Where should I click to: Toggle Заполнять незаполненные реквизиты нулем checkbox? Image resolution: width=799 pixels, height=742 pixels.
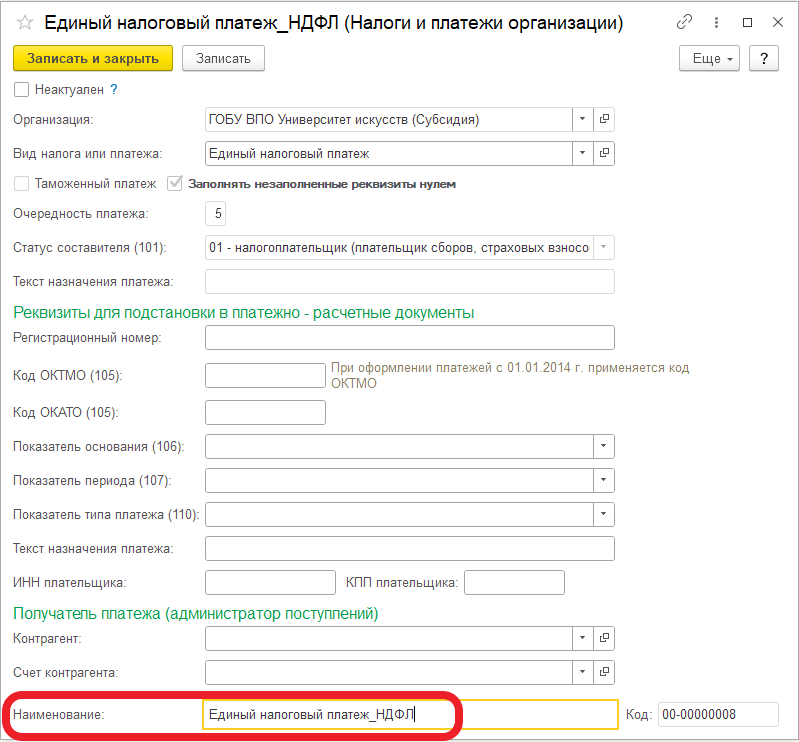click(175, 183)
